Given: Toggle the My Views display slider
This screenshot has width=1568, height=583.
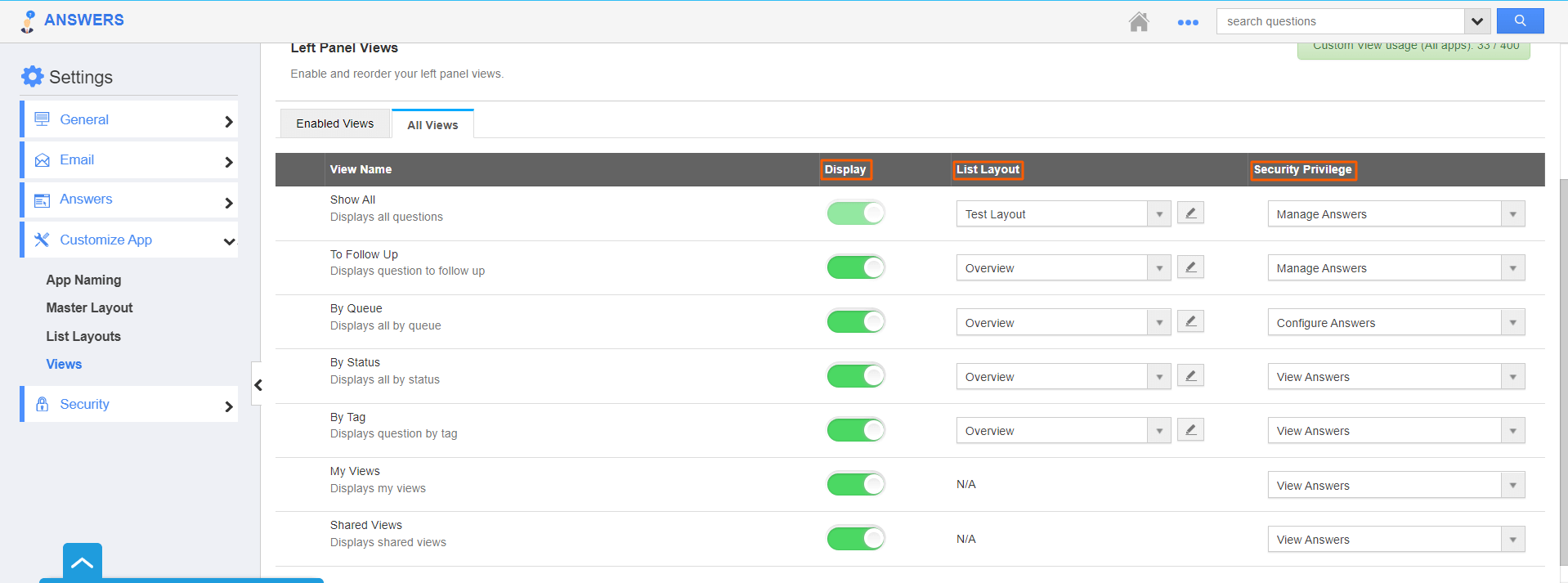Looking at the screenshot, I should [x=855, y=485].
